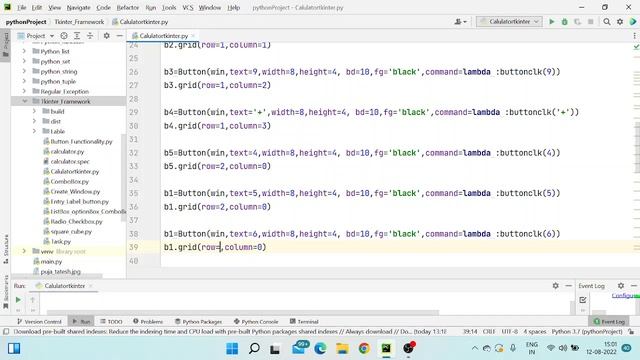This screenshot has height=360, width=640.
Task: Open Event Log settings gear
Action: point(621,286)
